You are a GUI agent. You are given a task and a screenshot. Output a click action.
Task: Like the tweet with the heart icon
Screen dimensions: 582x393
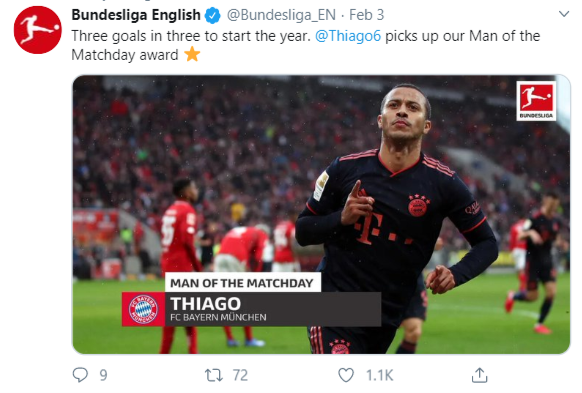pyautogui.click(x=346, y=375)
